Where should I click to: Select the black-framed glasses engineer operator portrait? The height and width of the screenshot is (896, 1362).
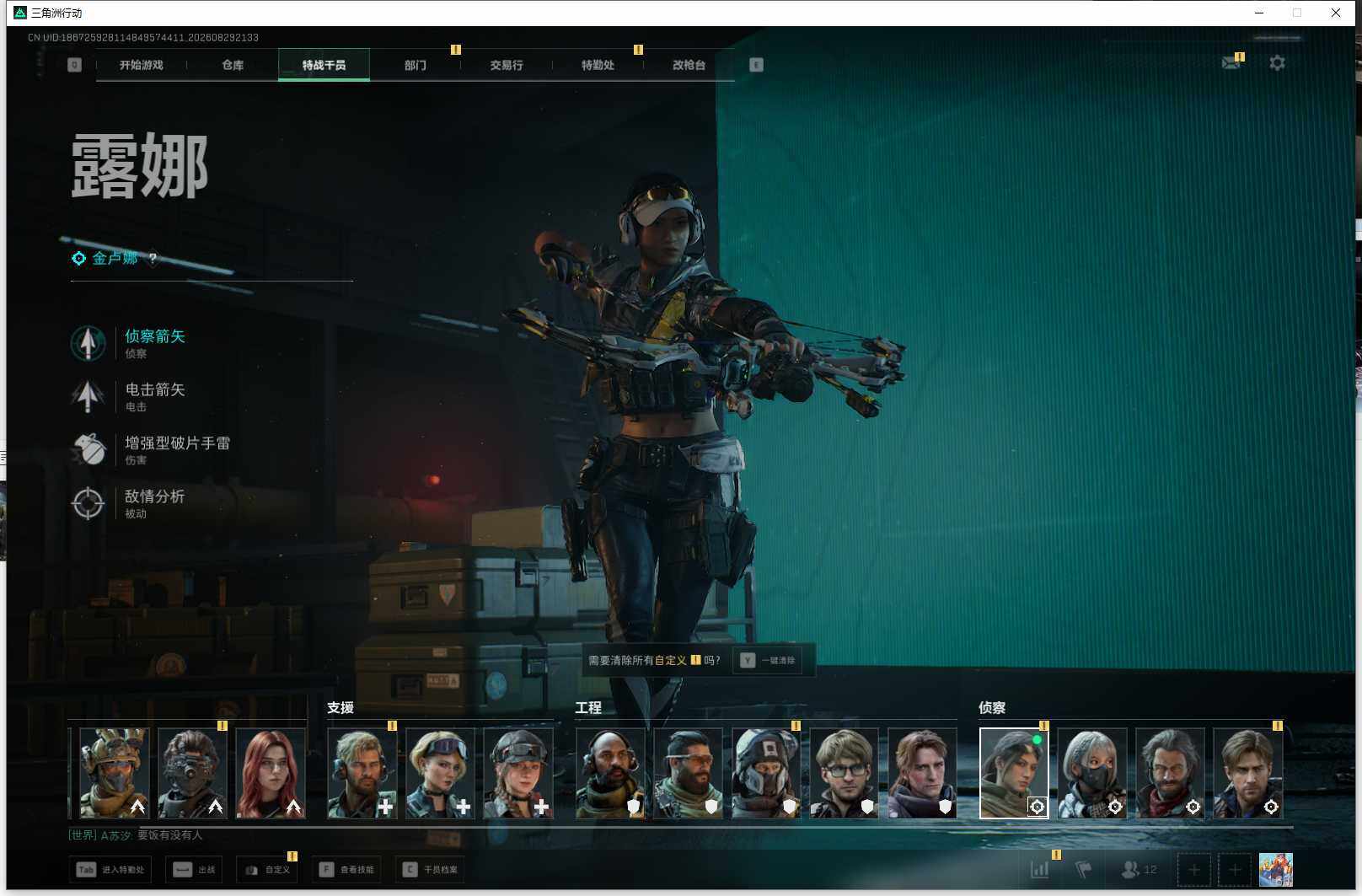[845, 773]
